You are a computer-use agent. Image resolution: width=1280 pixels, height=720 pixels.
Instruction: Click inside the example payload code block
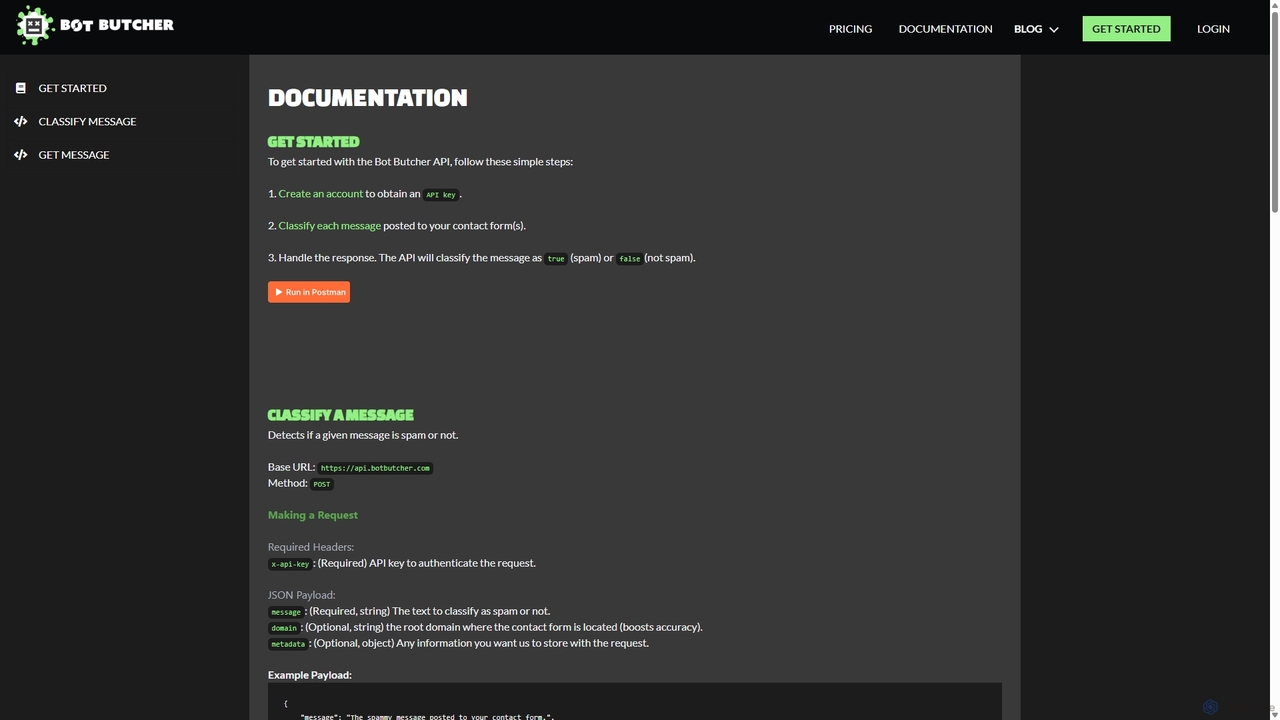pyautogui.click(x=635, y=702)
